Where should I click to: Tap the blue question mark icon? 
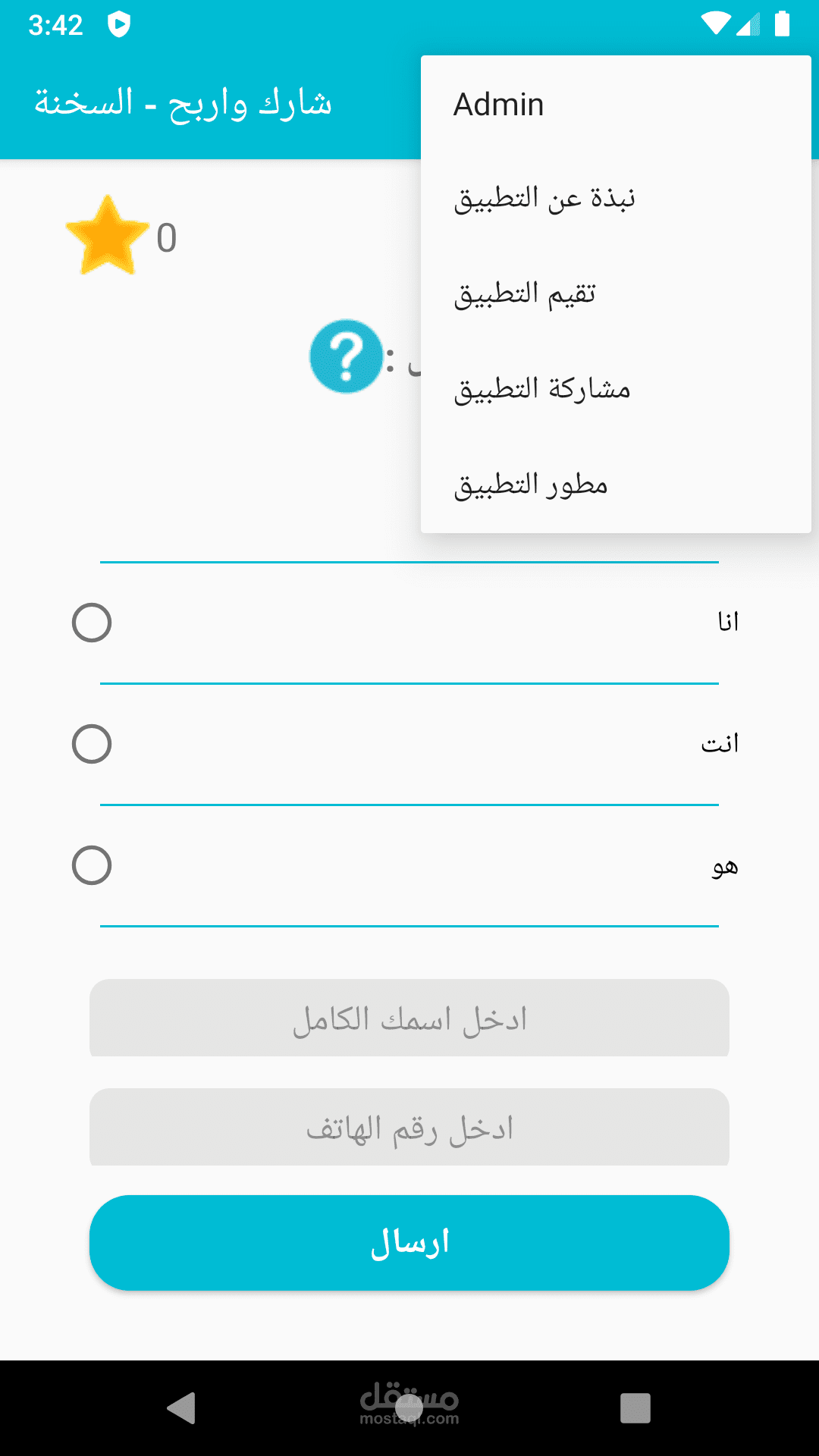click(347, 356)
